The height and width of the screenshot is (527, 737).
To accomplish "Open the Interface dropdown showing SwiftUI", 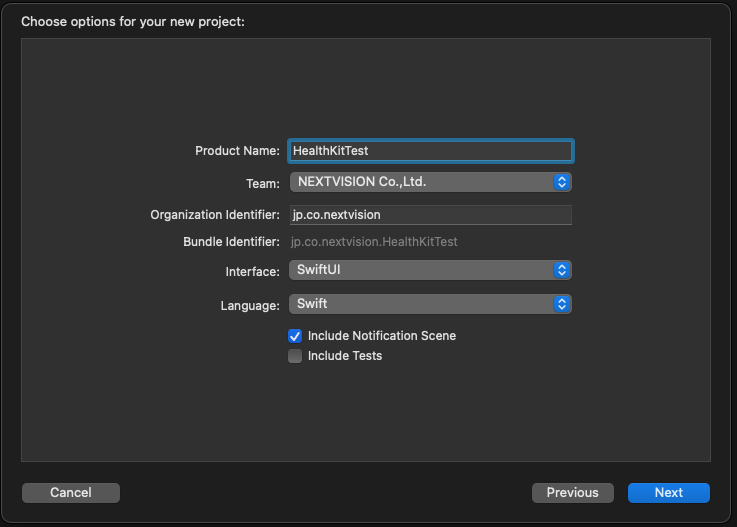I will 420,270.
